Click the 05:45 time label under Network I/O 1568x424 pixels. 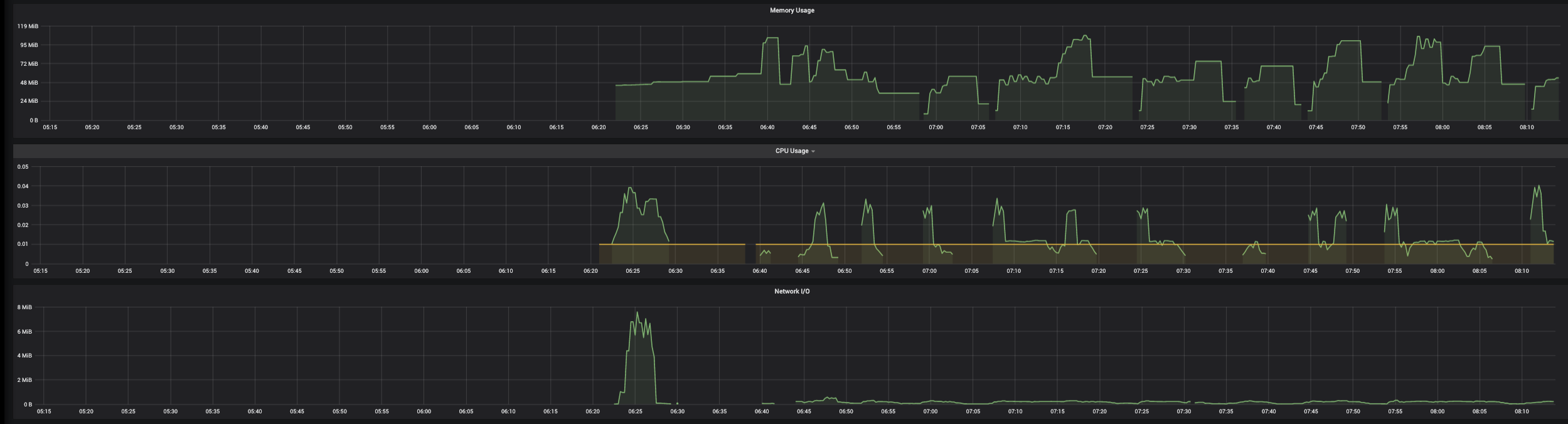click(x=297, y=411)
